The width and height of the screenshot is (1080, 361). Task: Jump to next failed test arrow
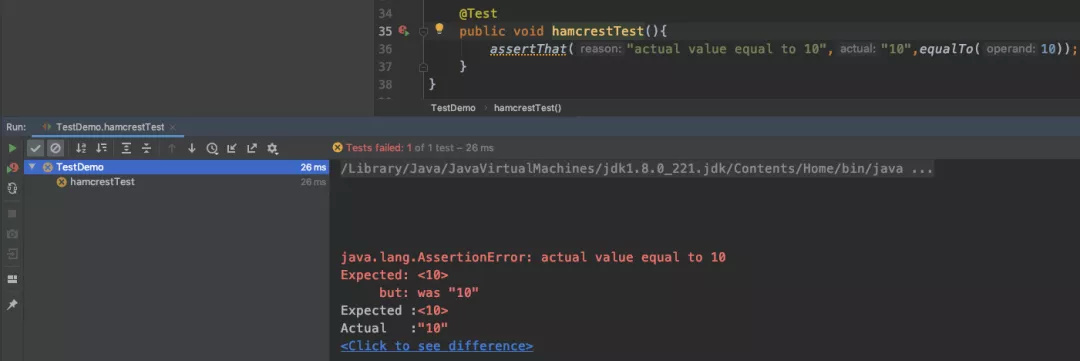[191, 148]
